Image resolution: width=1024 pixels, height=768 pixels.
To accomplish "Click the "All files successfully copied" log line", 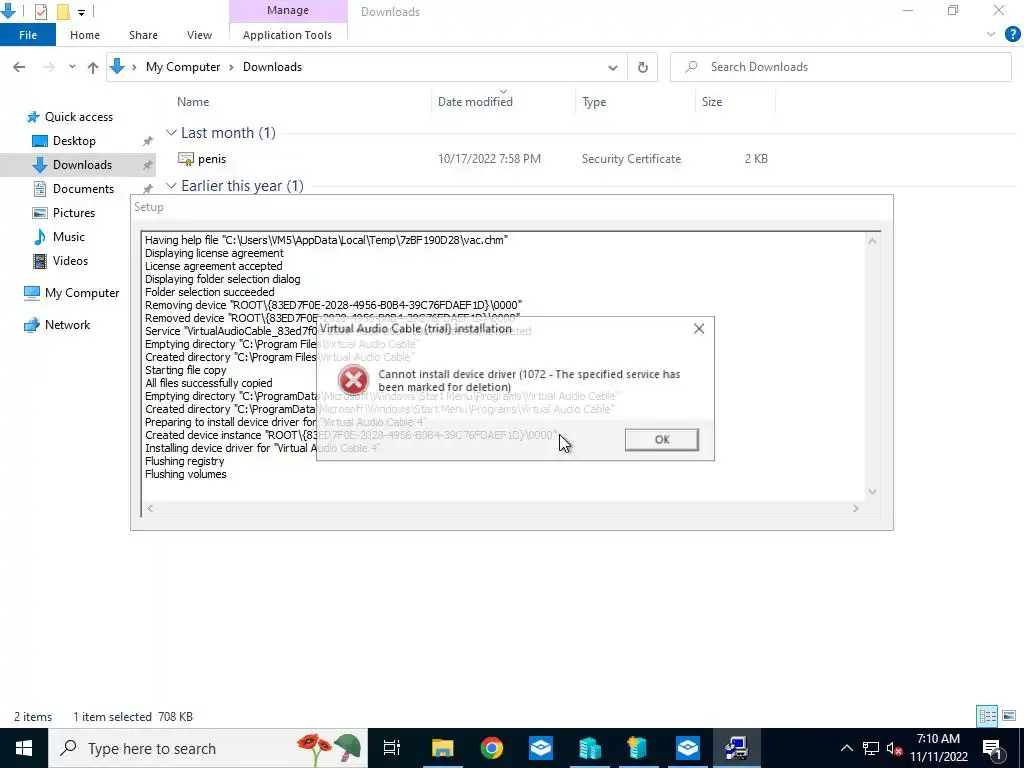I will (x=208, y=383).
